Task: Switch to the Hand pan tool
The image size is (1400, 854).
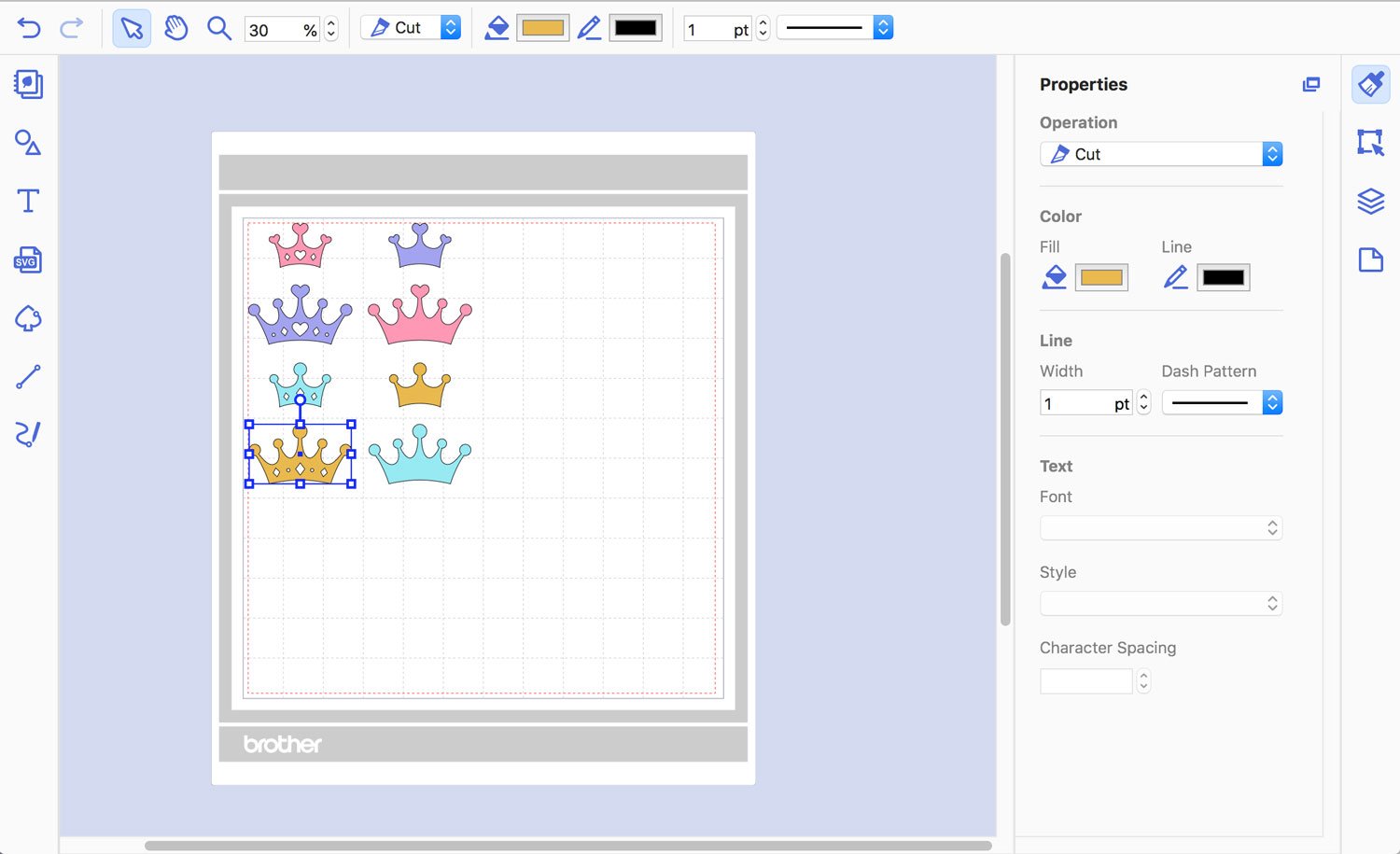Action: pyautogui.click(x=175, y=27)
